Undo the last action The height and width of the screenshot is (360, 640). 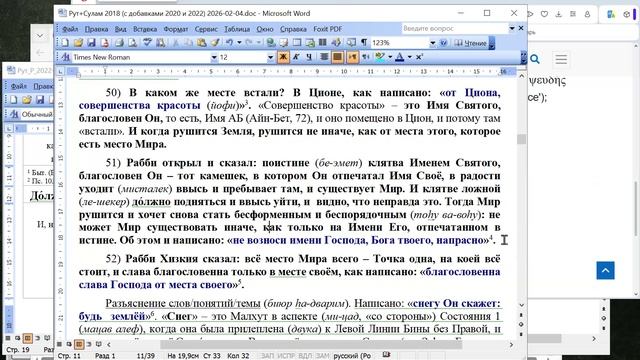(229, 42)
